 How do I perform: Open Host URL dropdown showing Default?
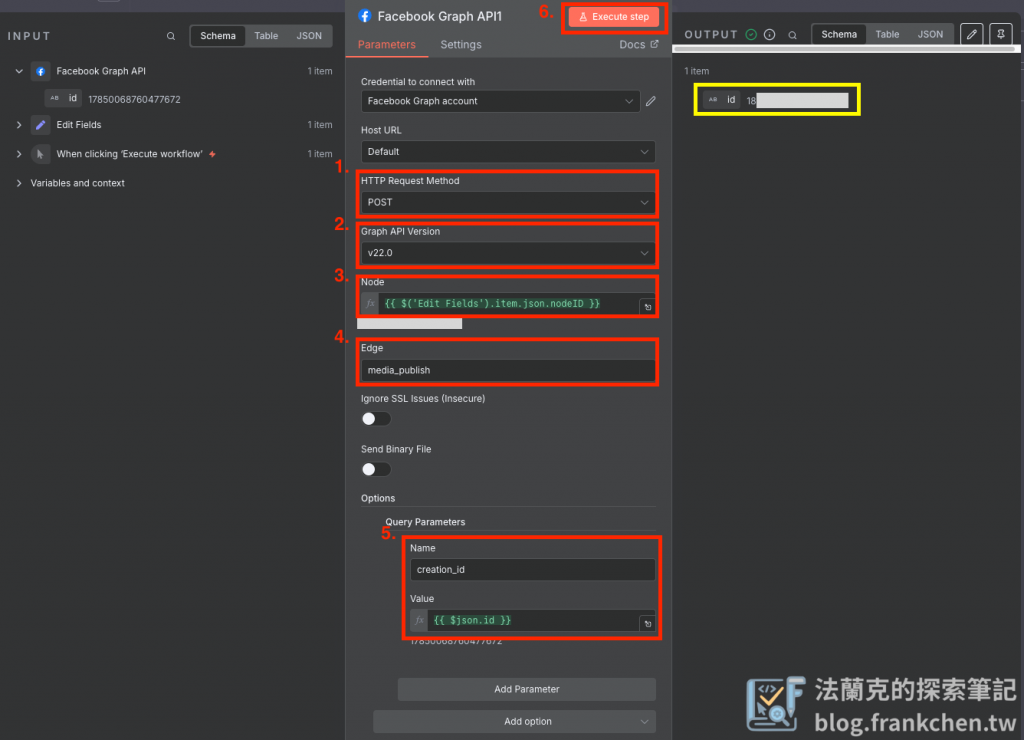coord(508,152)
